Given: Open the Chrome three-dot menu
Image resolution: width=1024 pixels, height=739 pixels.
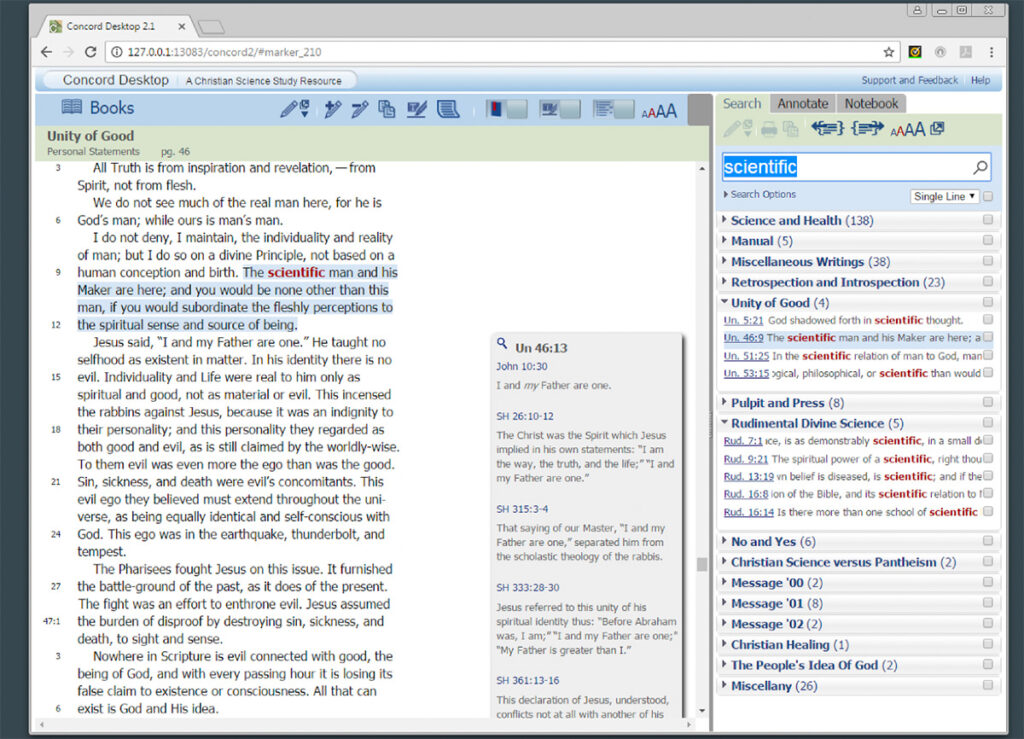Looking at the screenshot, I should (991, 52).
